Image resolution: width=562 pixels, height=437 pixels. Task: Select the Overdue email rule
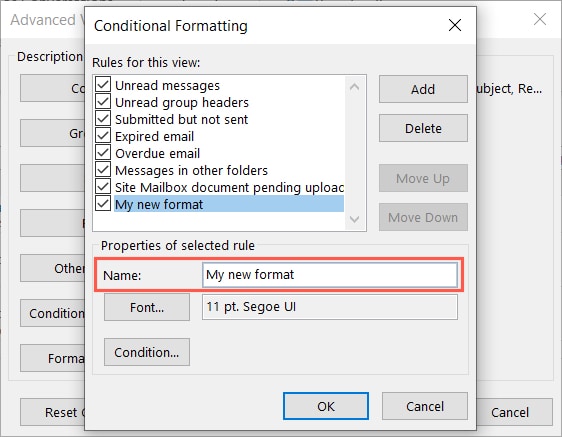(157, 153)
